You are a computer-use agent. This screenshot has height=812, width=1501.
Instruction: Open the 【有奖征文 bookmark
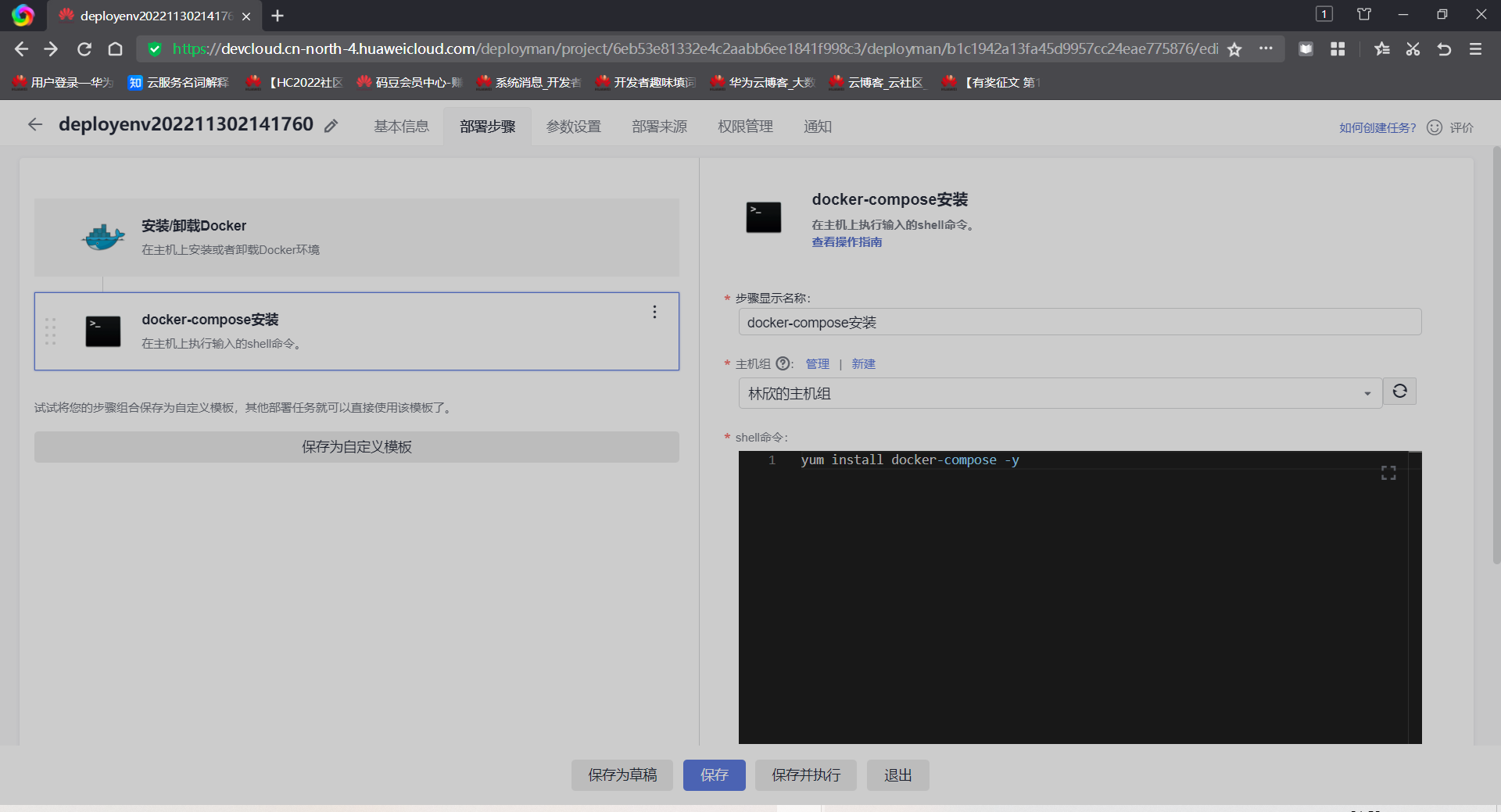(991, 82)
